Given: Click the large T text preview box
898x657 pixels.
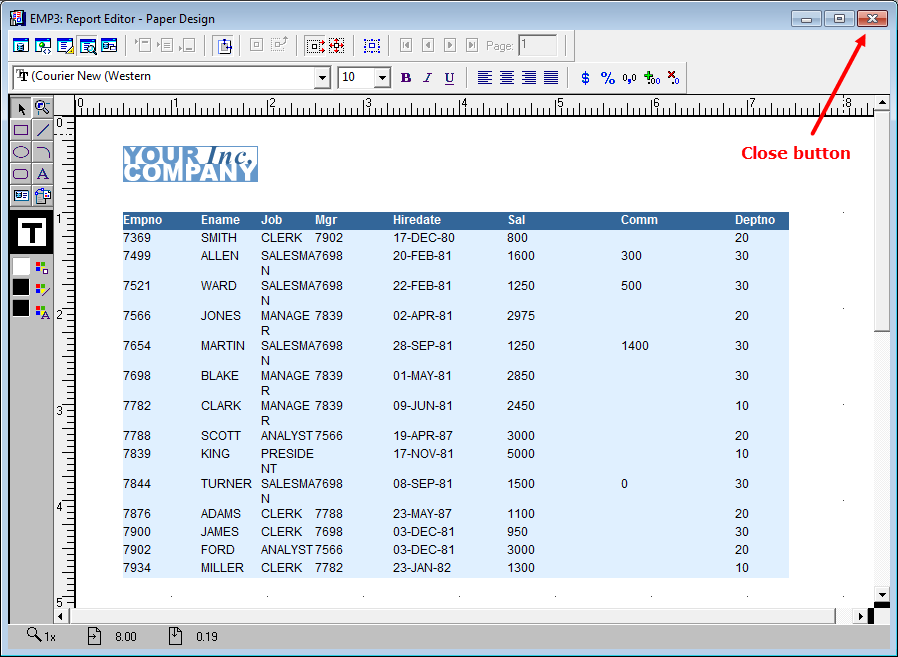Looking at the screenshot, I should pyautogui.click(x=31, y=232).
